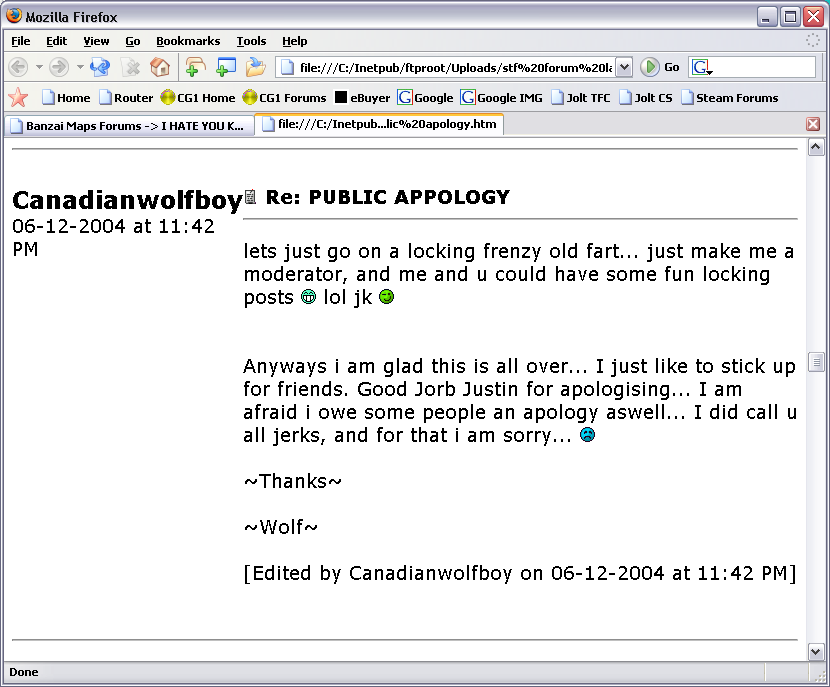Click the '~Thanks~' line
The height and width of the screenshot is (687, 830).
coord(293,481)
